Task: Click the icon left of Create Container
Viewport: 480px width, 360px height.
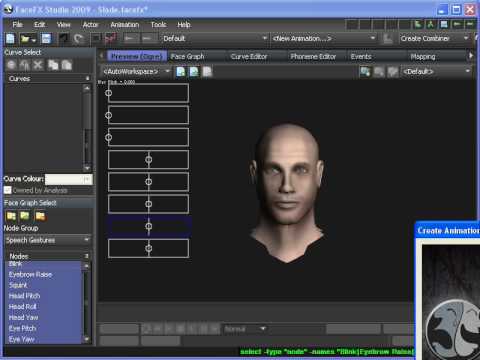Action: click(388, 39)
